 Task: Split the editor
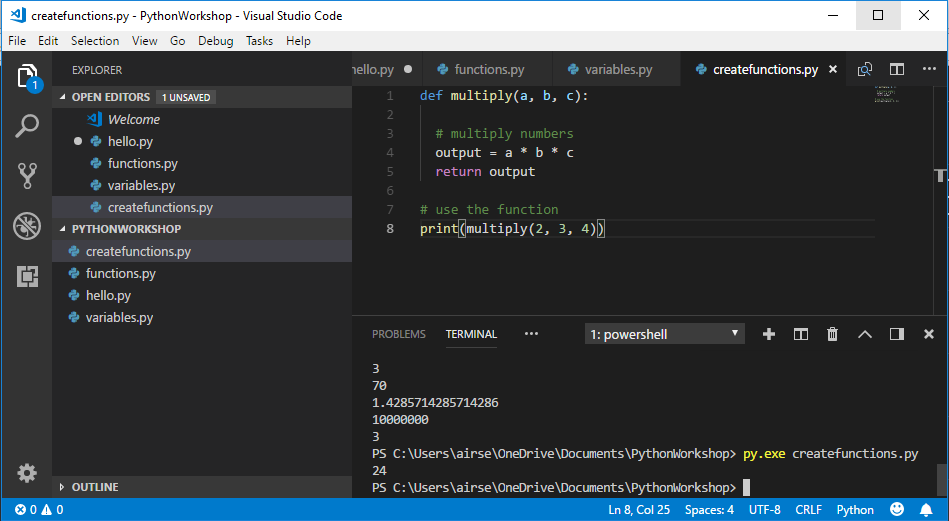click(897, 70)
